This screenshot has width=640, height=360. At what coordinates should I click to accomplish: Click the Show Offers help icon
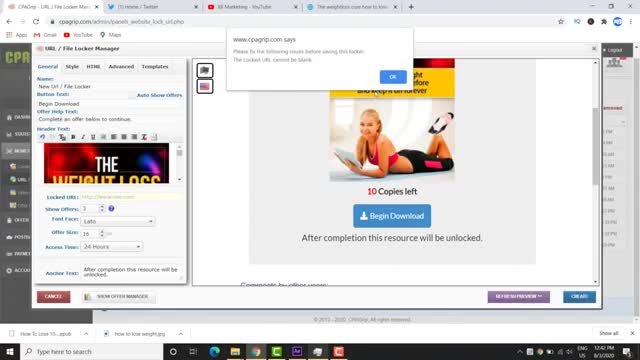pos(111,209)
